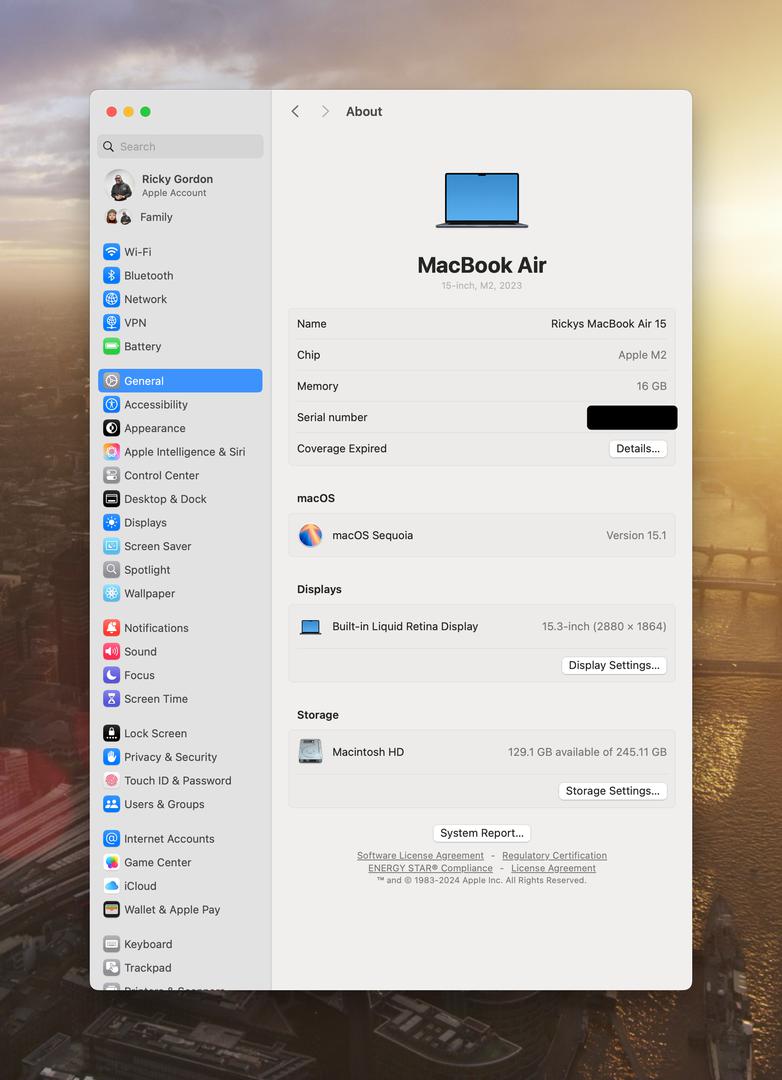Open Privacy & Security hand icon
The height and width of the screenshot is (1080, 782).
(112, 757)
